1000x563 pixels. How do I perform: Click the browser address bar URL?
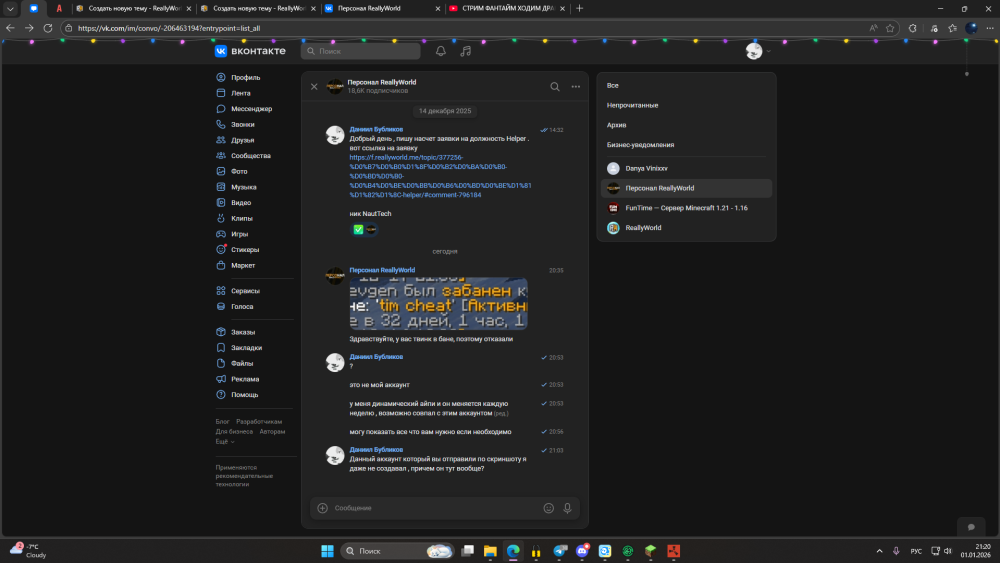tap(169, 28)
